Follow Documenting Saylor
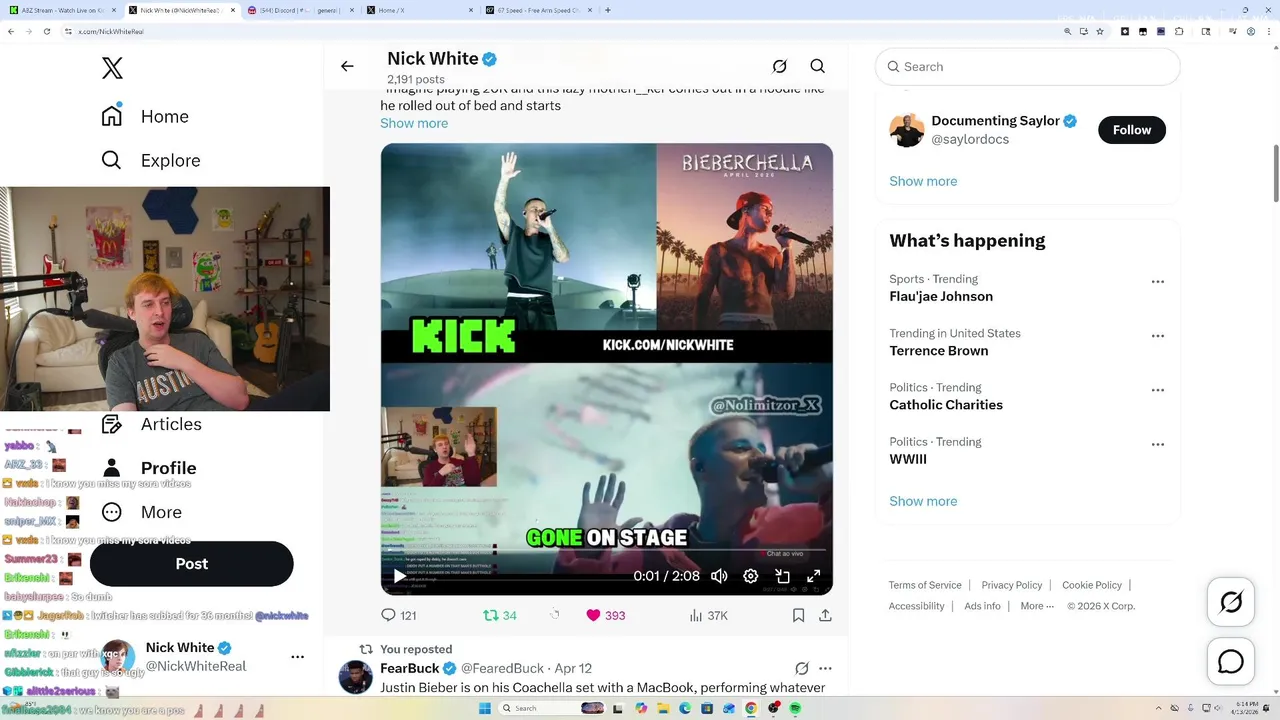This screenshot has width=1280, height=720. click(1132, 130)
